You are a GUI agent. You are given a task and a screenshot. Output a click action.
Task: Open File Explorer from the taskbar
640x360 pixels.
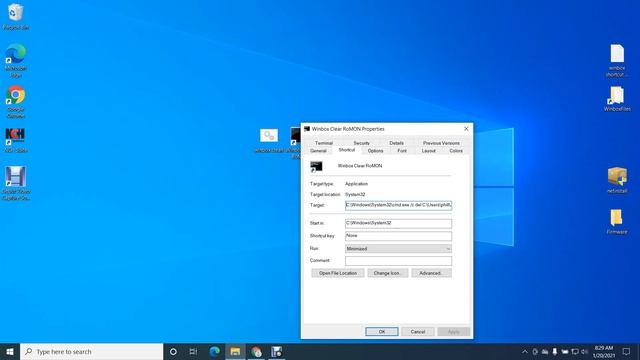(235, 351)
